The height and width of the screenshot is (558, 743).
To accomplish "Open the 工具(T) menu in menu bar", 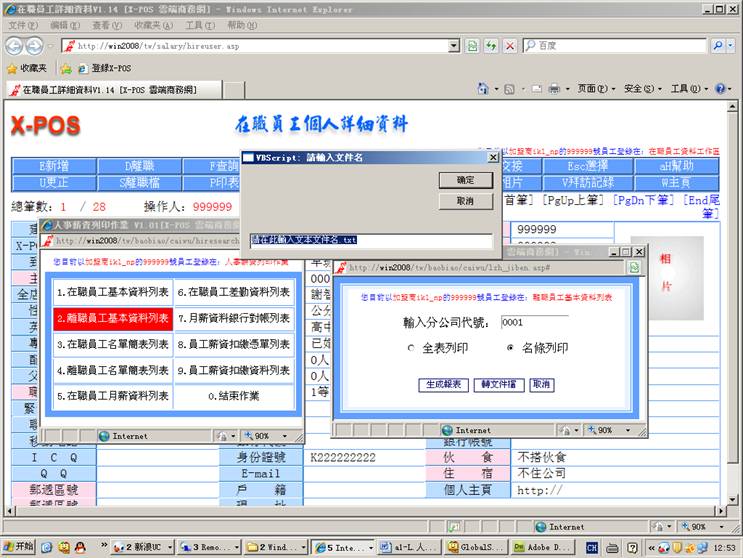I will tap(199, 25).
